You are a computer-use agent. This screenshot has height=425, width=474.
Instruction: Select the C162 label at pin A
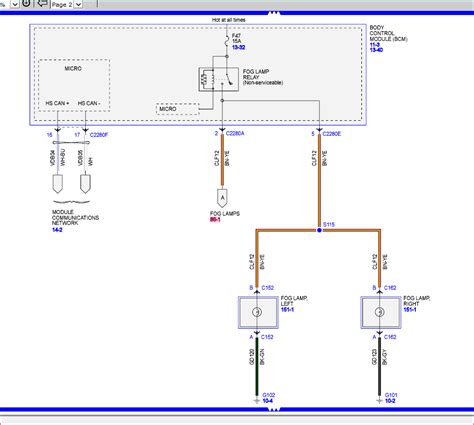(390, 337)
